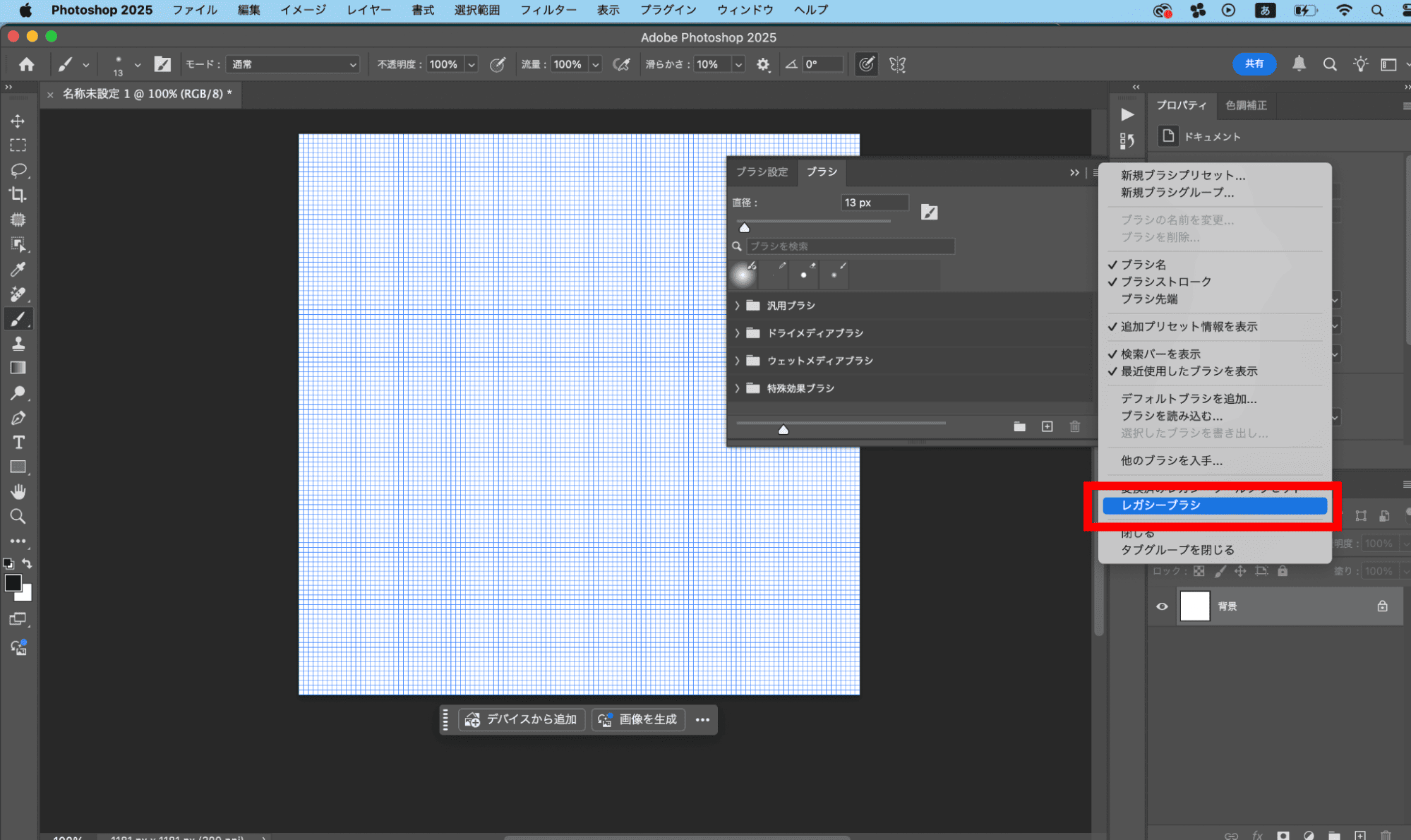Click the smoothing options gear icon
This screenshot has width=1411, height=840.
[763, 64]
